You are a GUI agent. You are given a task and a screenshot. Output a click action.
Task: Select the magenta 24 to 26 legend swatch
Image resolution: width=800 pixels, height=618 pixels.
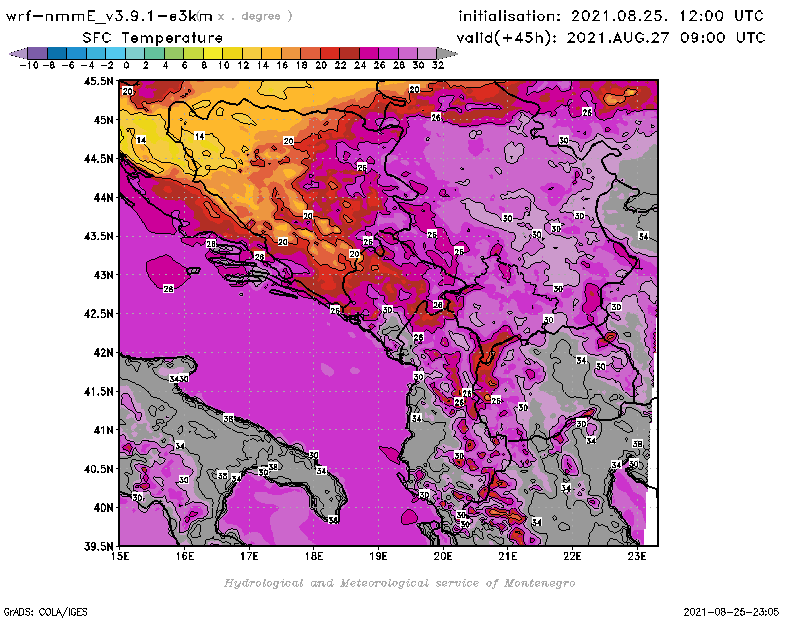(368, 54)
